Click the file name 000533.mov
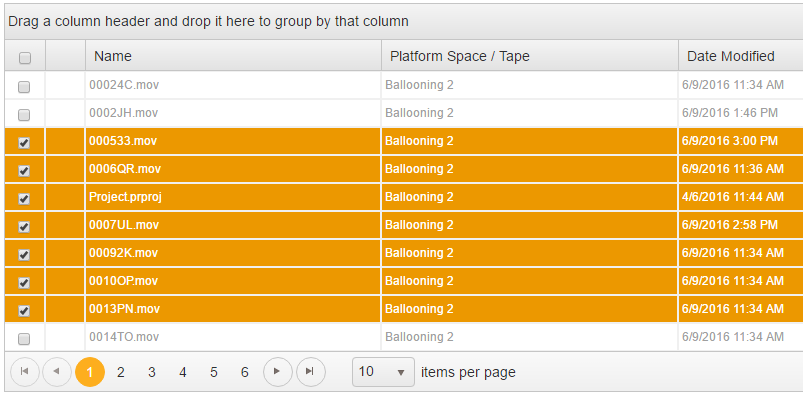 123,141
